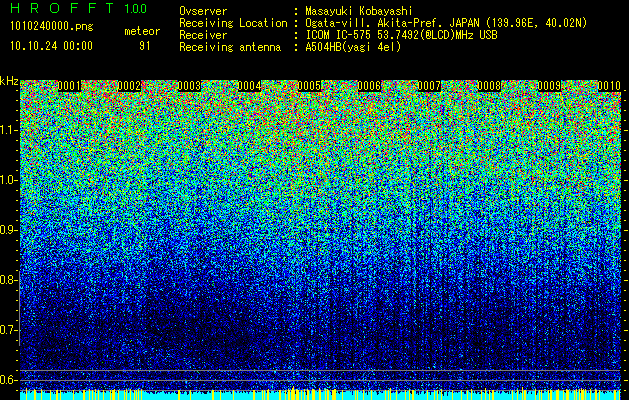
Task: Click the kHz axis unit label
Action: (9, 81)
